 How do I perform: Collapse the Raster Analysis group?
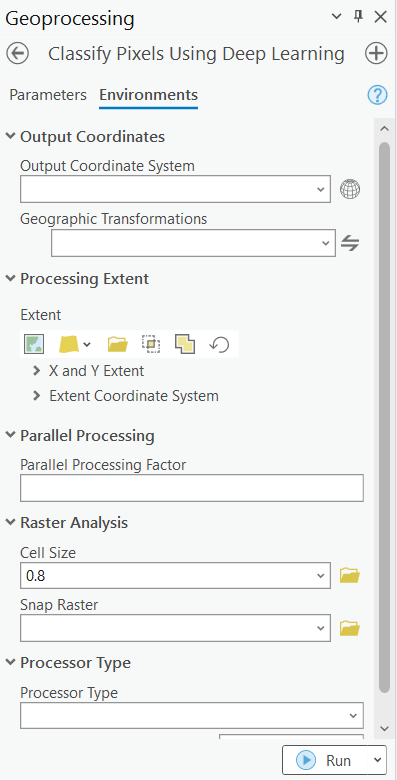click(x=10, y=522)
